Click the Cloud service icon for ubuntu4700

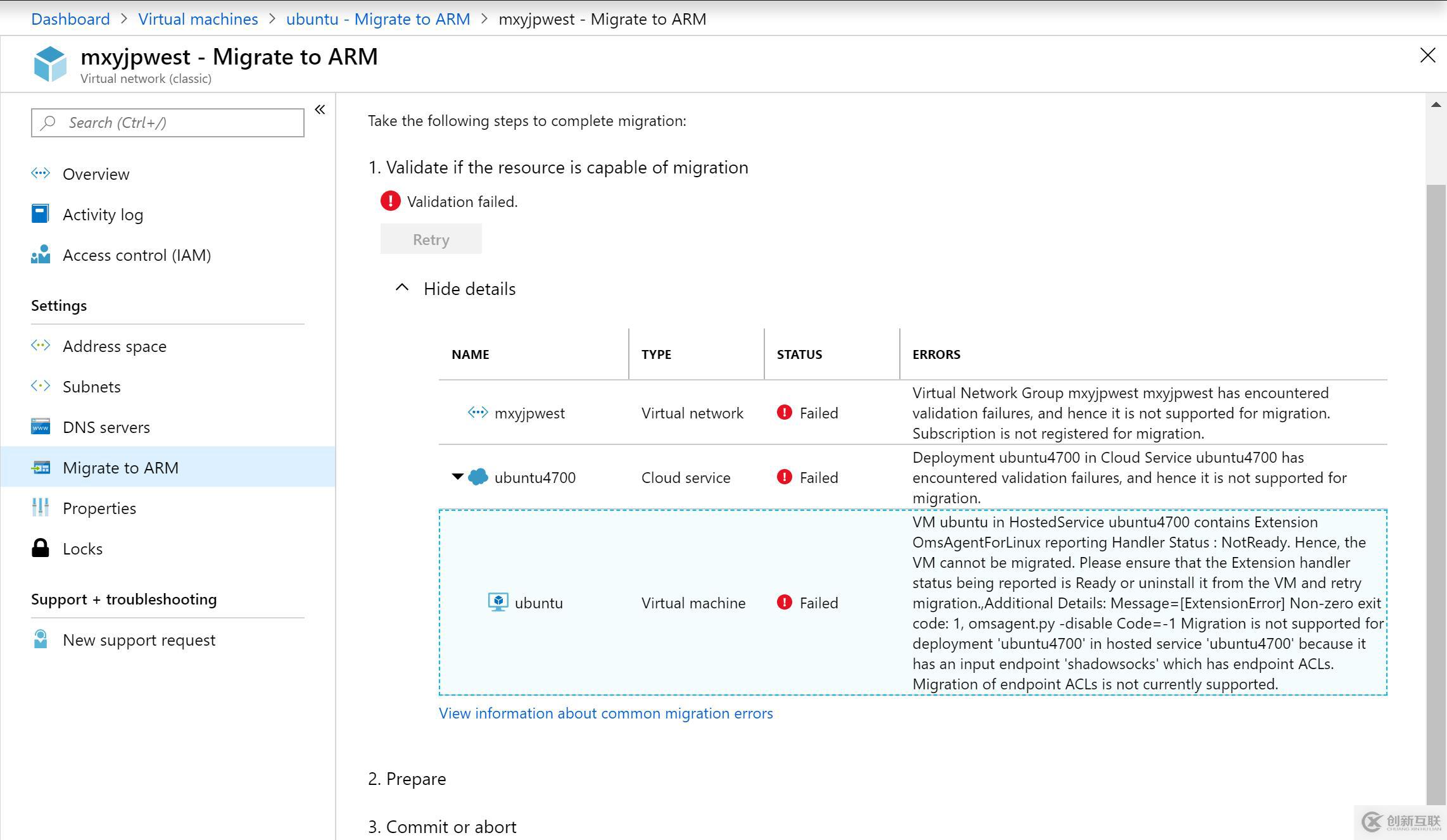(480, 477)
